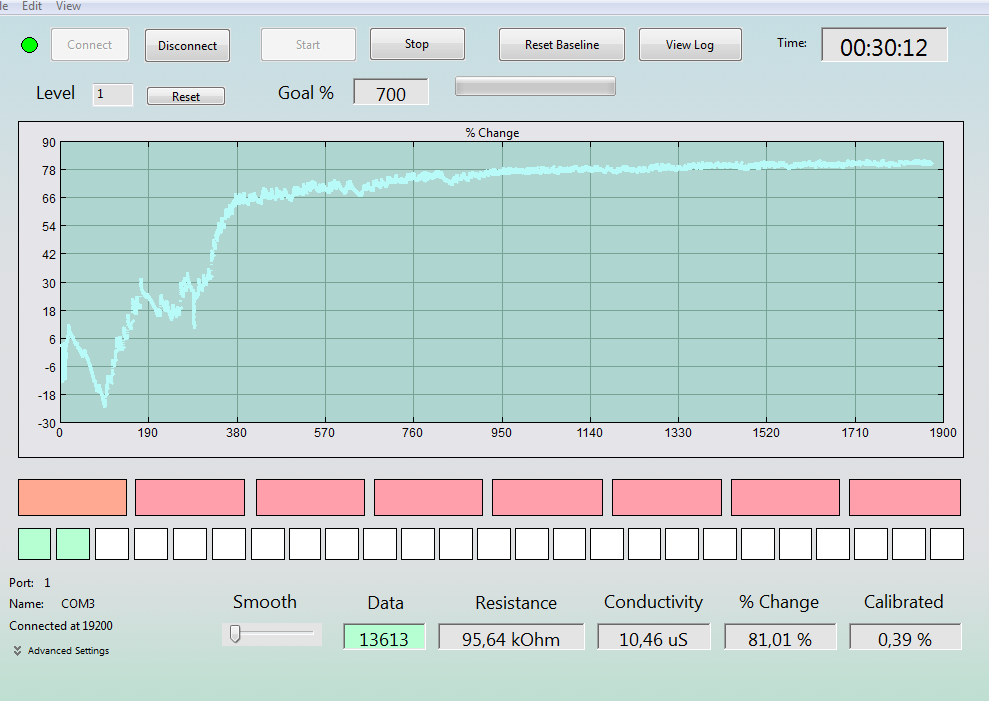
Task: Click the Connected at 19200 status text
Action: 61,626
